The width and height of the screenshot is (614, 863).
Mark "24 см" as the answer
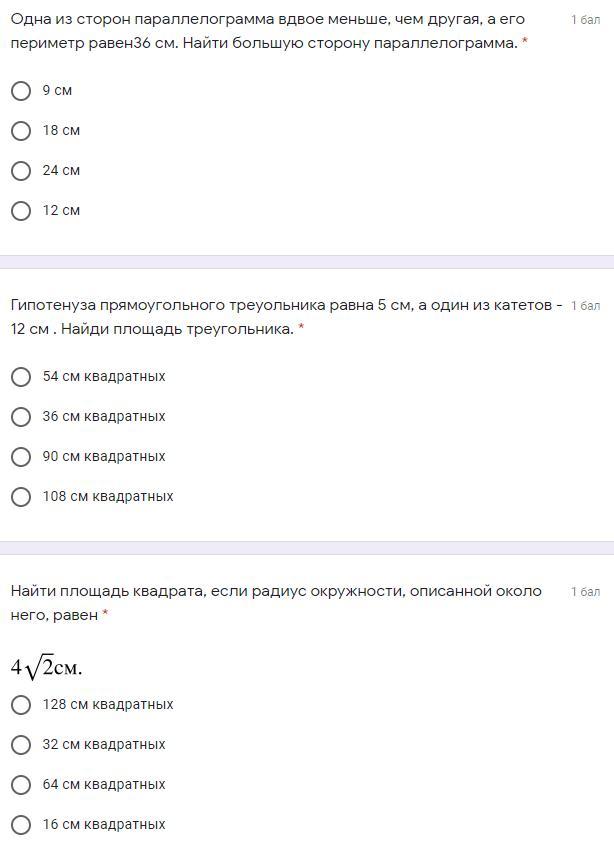click(x=21, y=171)
